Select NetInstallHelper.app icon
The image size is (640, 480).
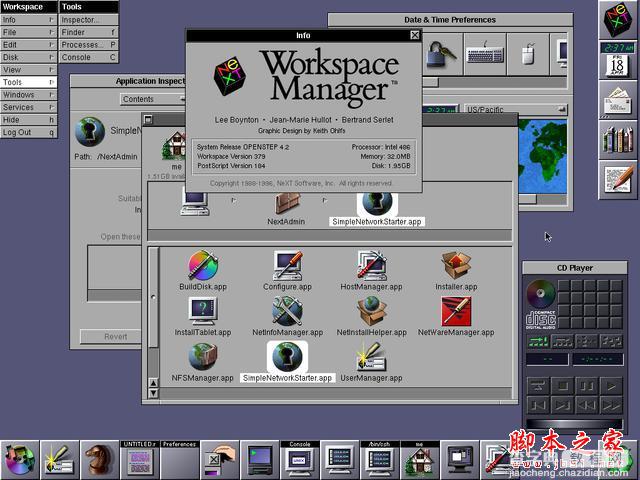click(x=371, y=311)
